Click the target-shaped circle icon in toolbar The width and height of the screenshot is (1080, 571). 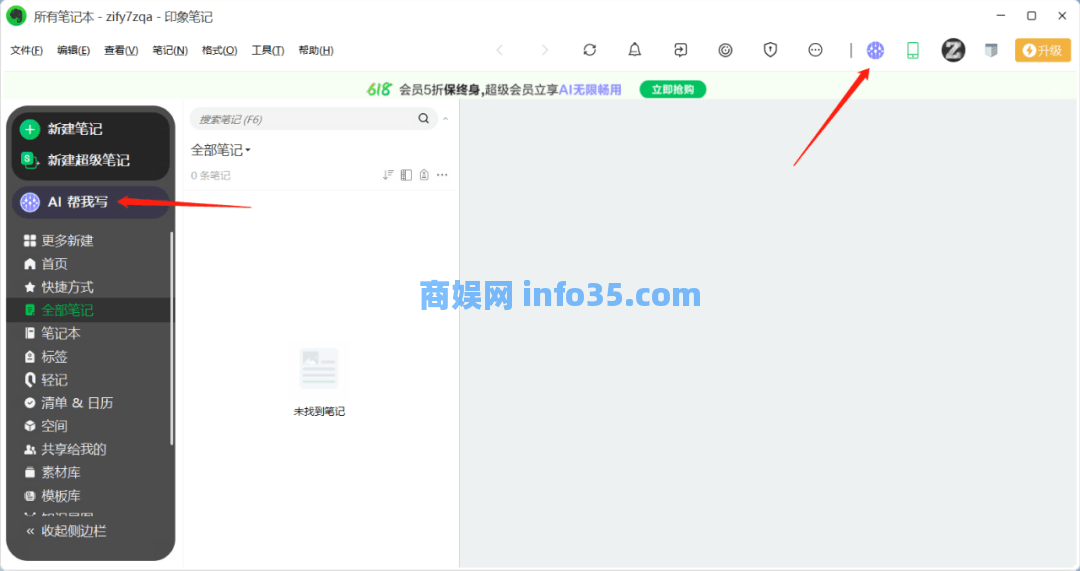[x=725, y=50]
